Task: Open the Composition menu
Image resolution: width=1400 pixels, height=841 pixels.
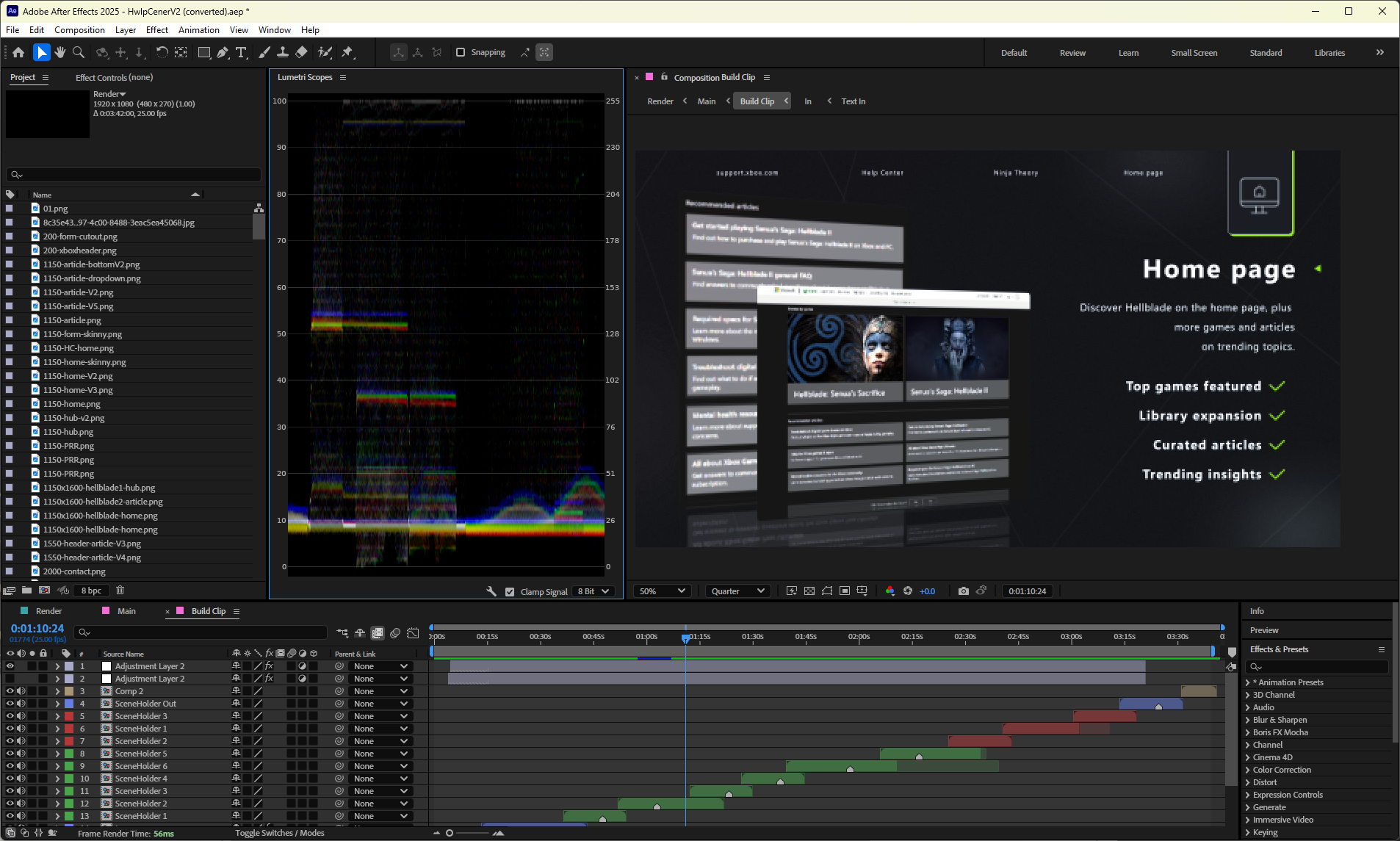Action: tap(79, 30)
